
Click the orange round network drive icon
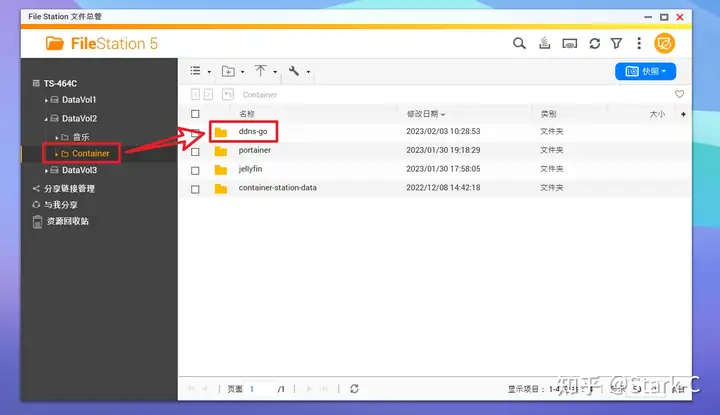click(664, 44)
